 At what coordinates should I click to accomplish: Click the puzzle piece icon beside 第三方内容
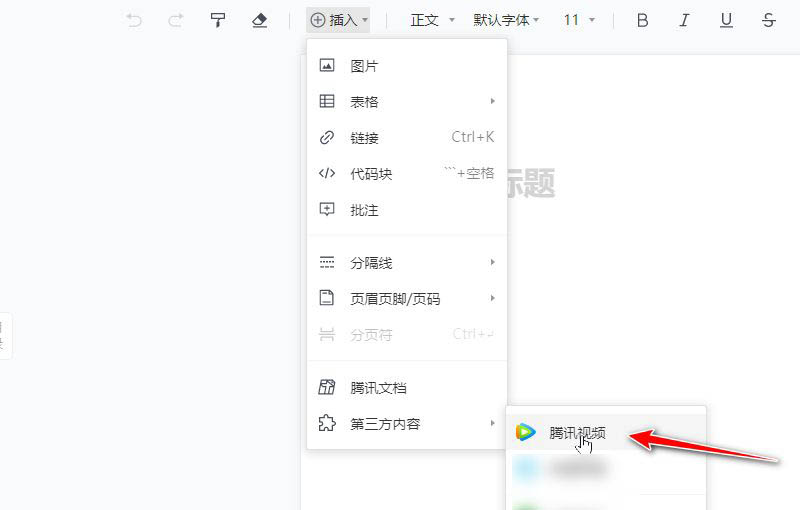point(327,423)
